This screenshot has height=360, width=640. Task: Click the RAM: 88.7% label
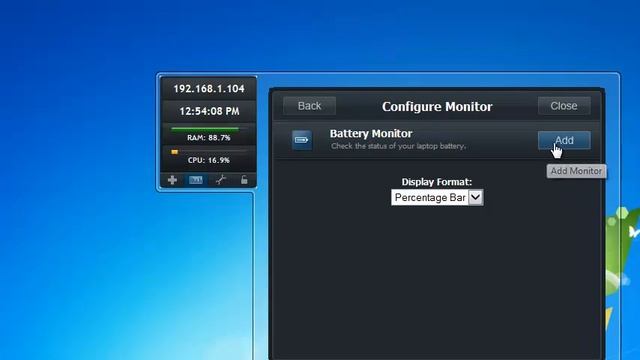click(x=209, y=138)
